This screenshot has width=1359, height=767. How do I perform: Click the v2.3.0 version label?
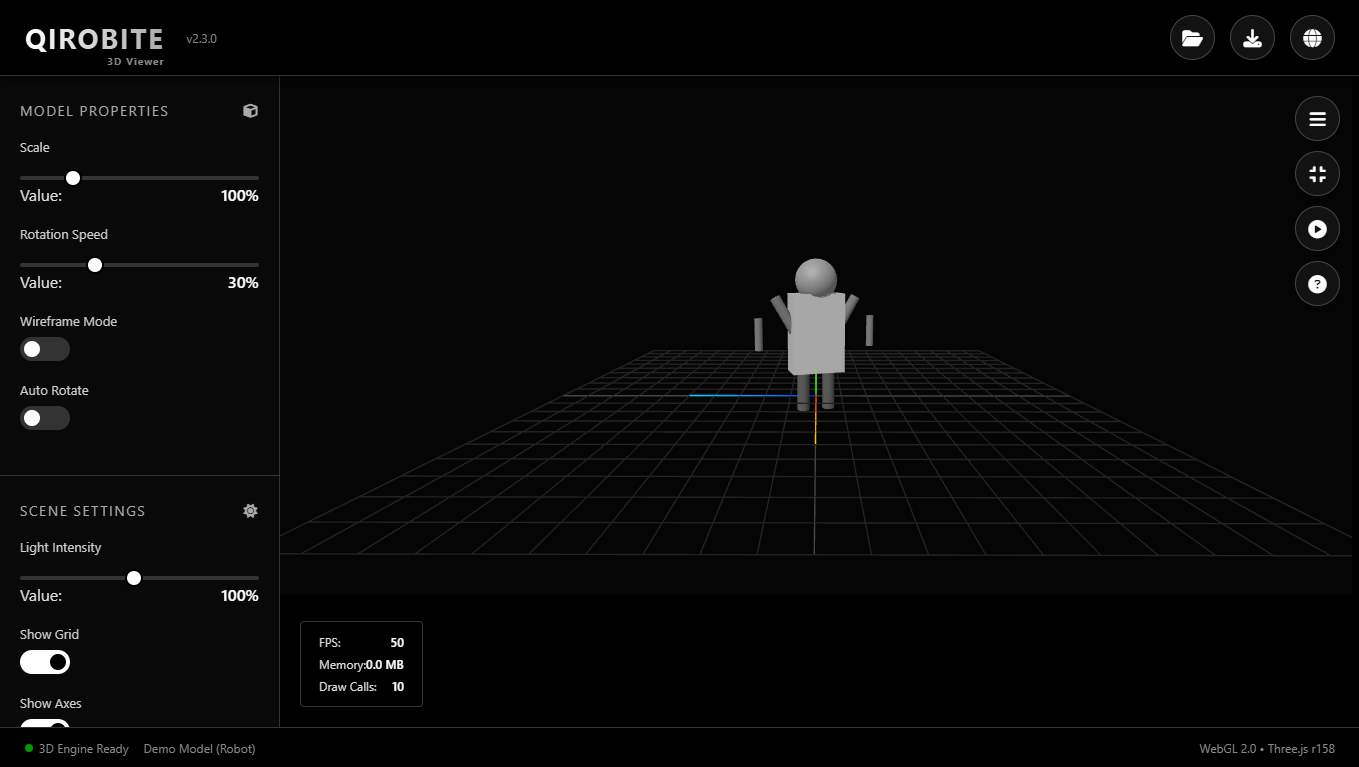pyautogui.click(x=201, y=39)
